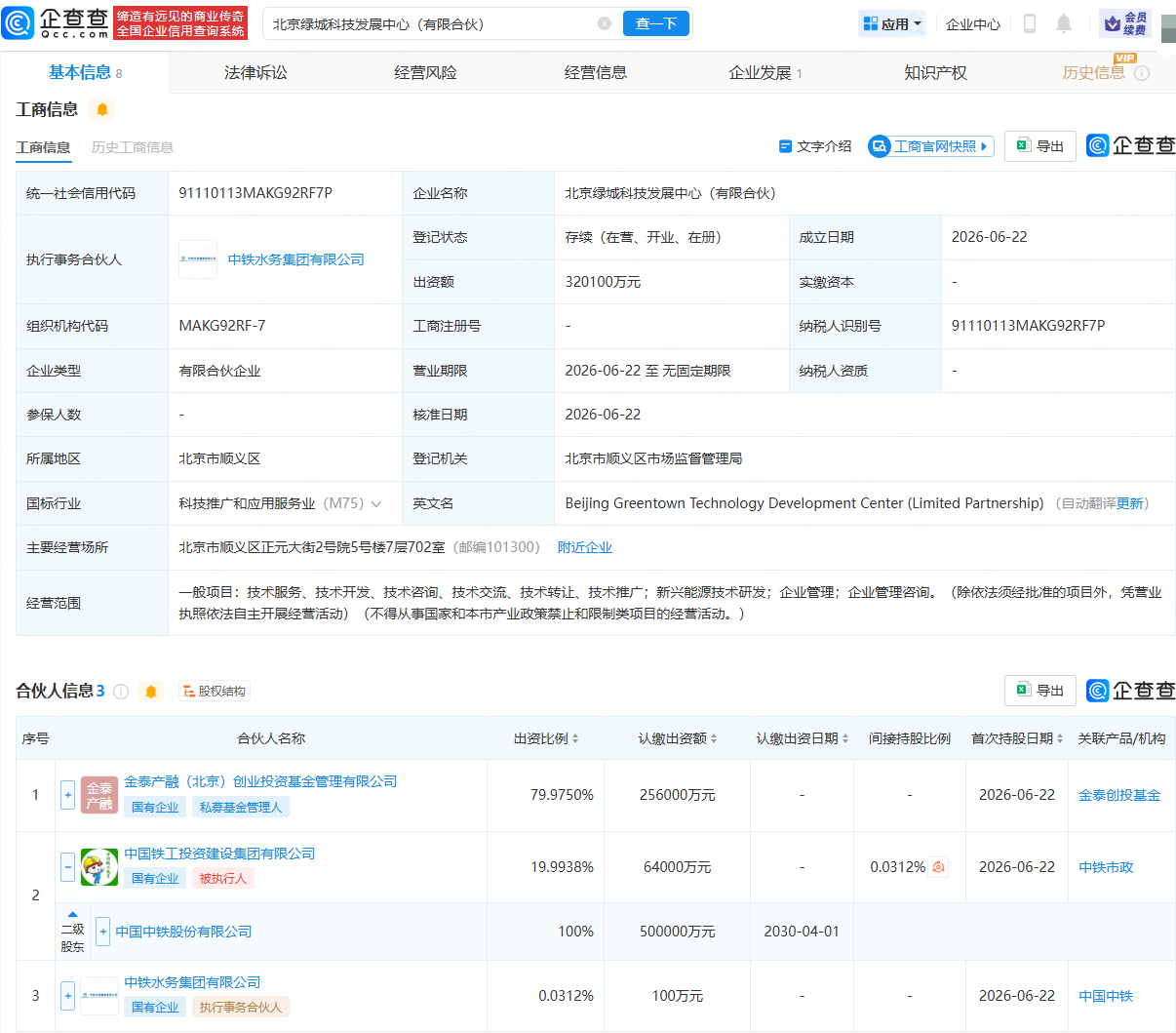Click the bell alert beside 工商信息 heading
This screenshot has width=1176, height=1033.
tap(101, 109)
